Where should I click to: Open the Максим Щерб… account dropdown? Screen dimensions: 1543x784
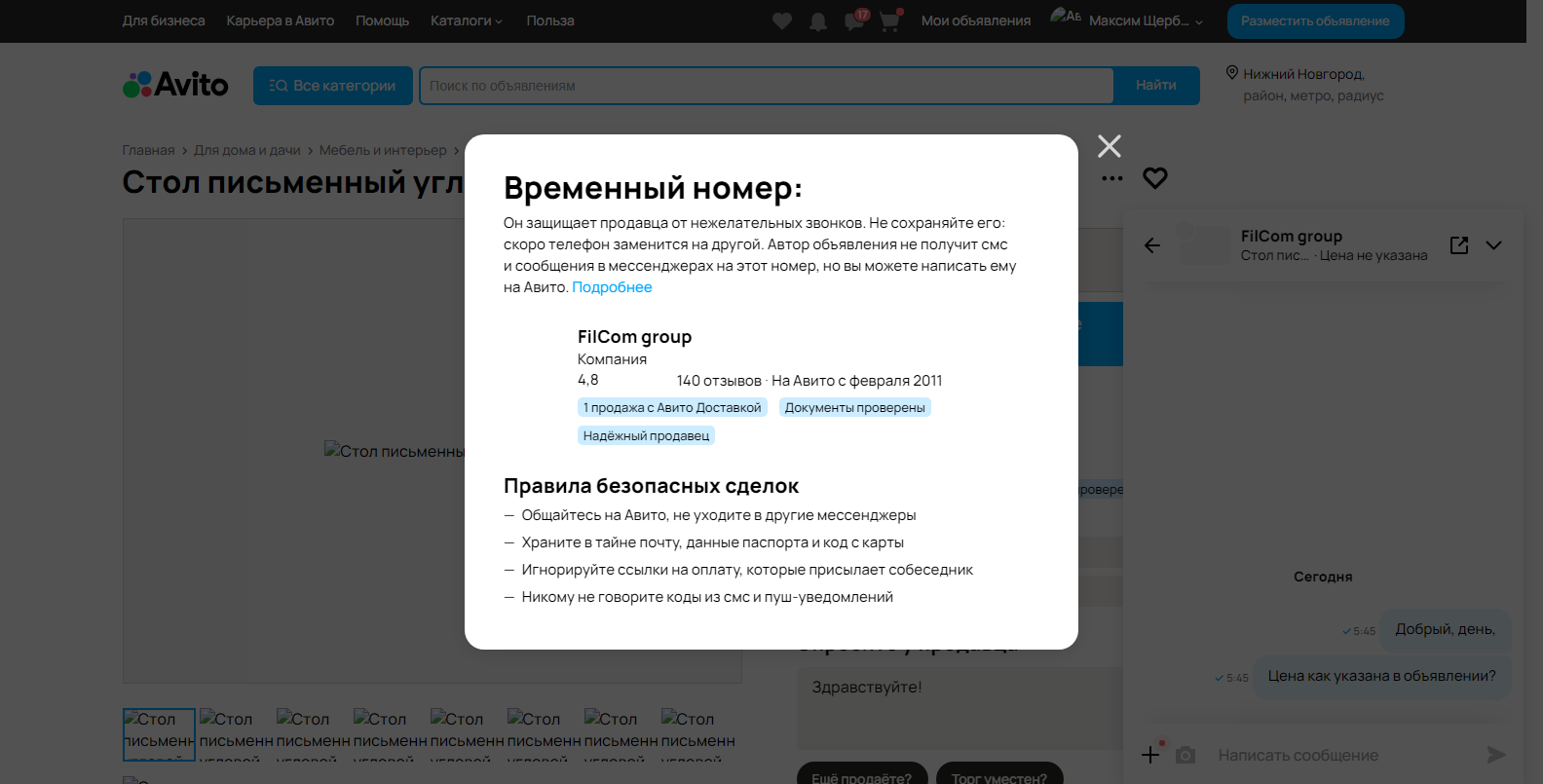1147,20
